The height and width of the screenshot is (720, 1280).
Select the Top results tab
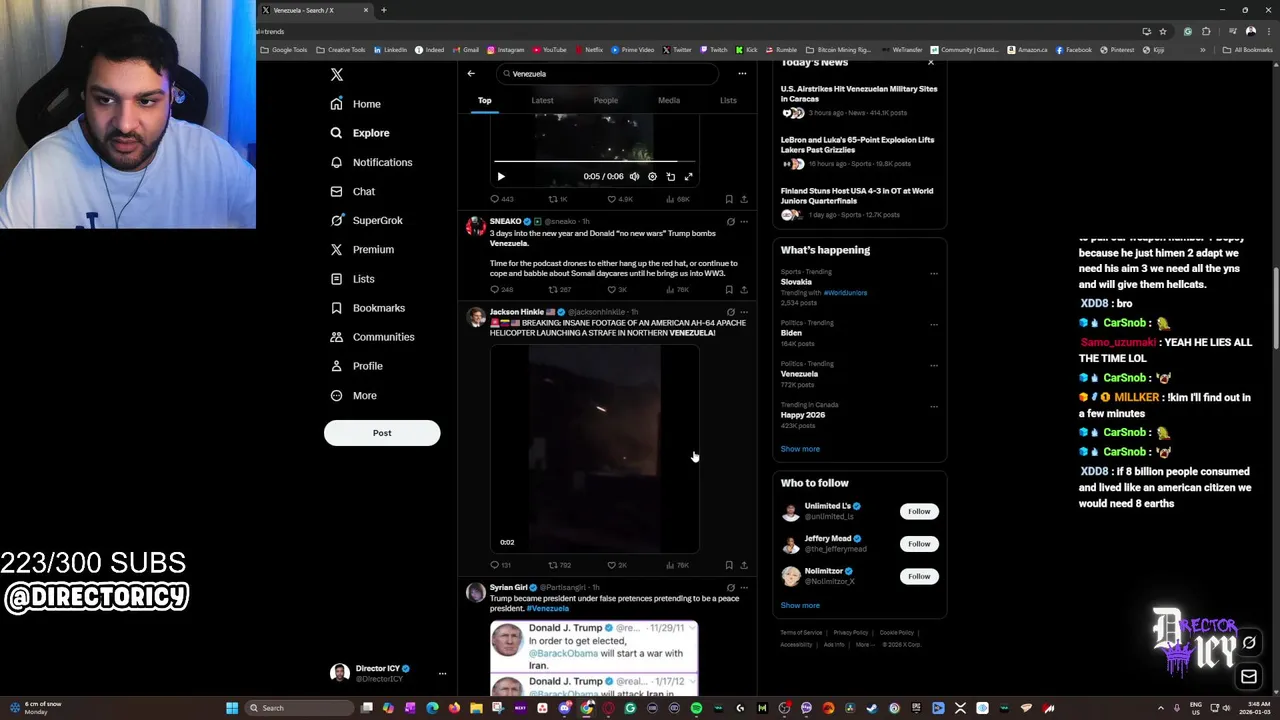pyautogui.click(x=484, y=100)
